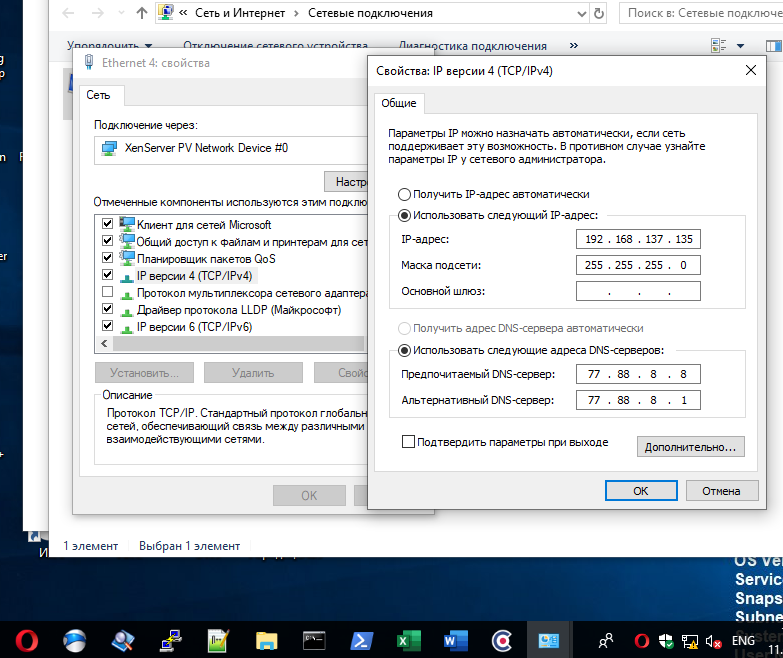Cancel IPv4 properties with Отмена
Image resolution: width=783 pixels, height=658 pixels.
(x=722, y=491)
